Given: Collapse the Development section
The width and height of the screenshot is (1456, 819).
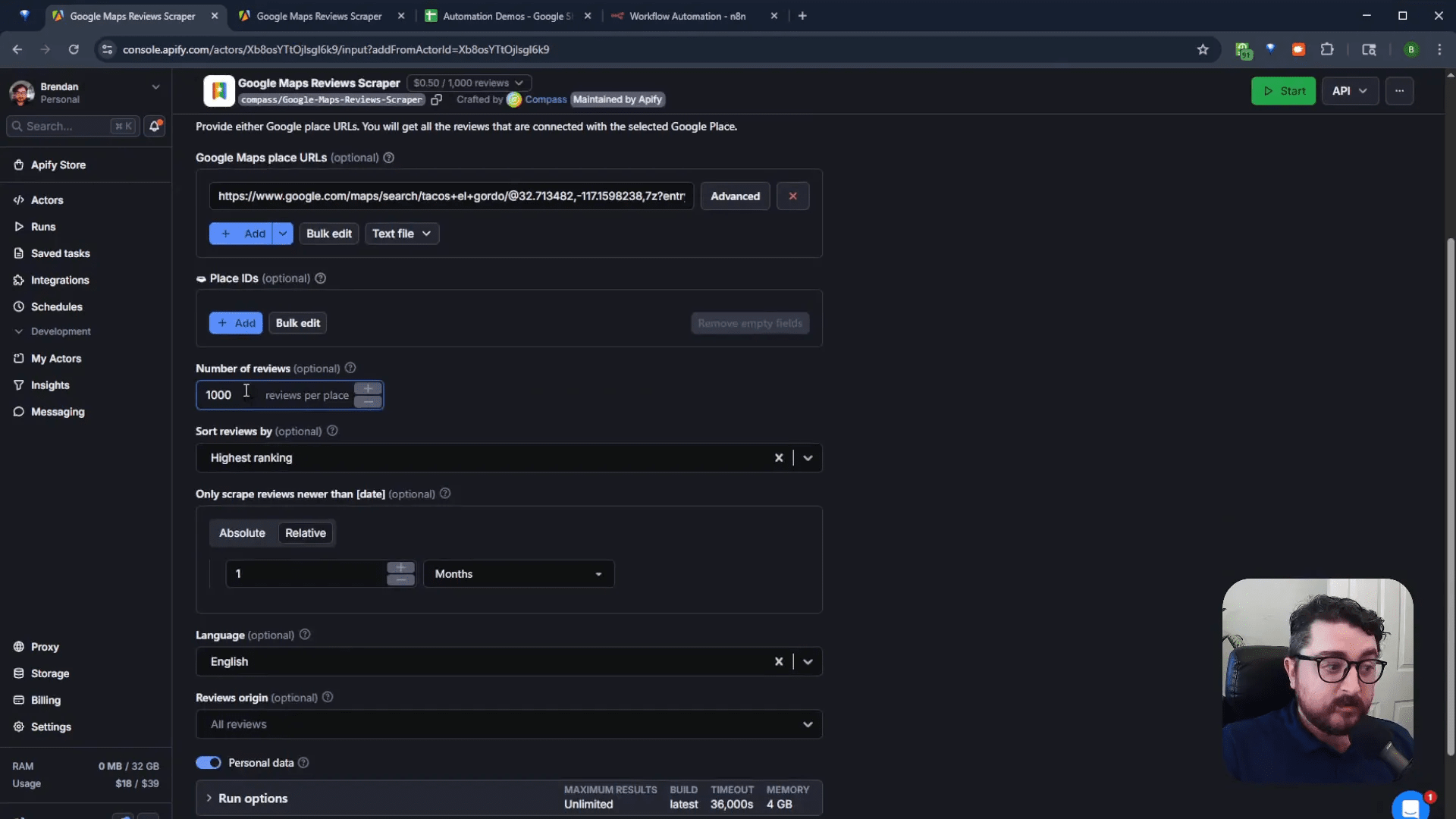Looking at the screenshot, I should 52,331.
